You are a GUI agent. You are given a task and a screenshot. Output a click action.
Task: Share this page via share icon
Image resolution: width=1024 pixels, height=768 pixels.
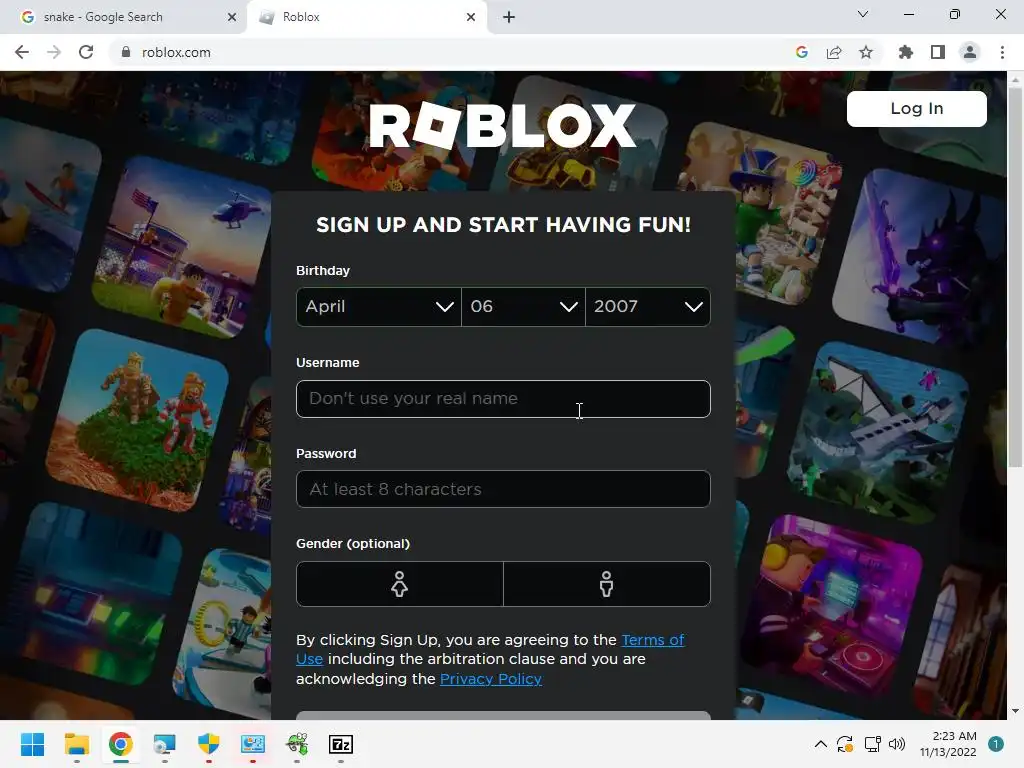point(834,52)
